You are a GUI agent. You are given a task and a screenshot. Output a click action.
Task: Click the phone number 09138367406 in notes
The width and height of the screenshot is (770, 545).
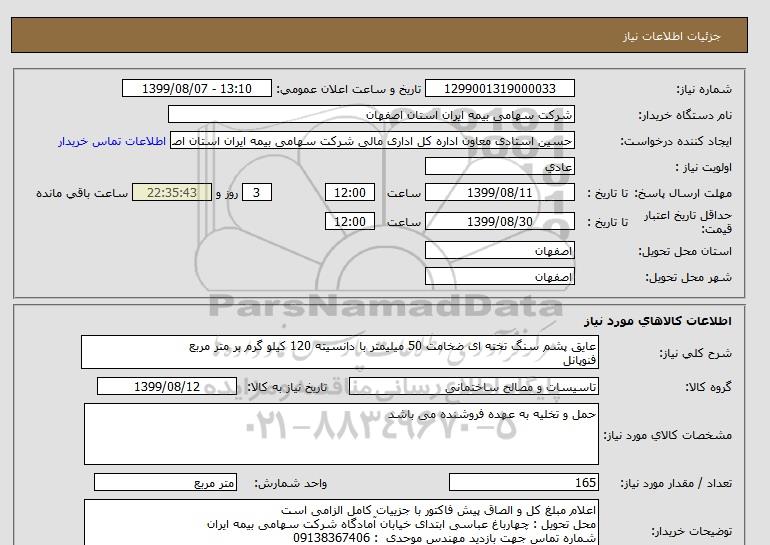coord(331,538)
